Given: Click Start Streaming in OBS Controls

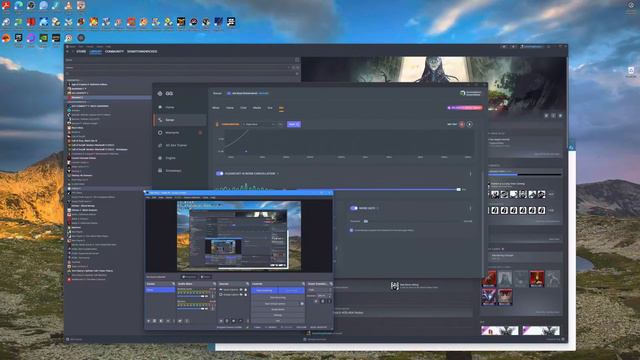Looking at the screenshot, I should coord(264,291).
